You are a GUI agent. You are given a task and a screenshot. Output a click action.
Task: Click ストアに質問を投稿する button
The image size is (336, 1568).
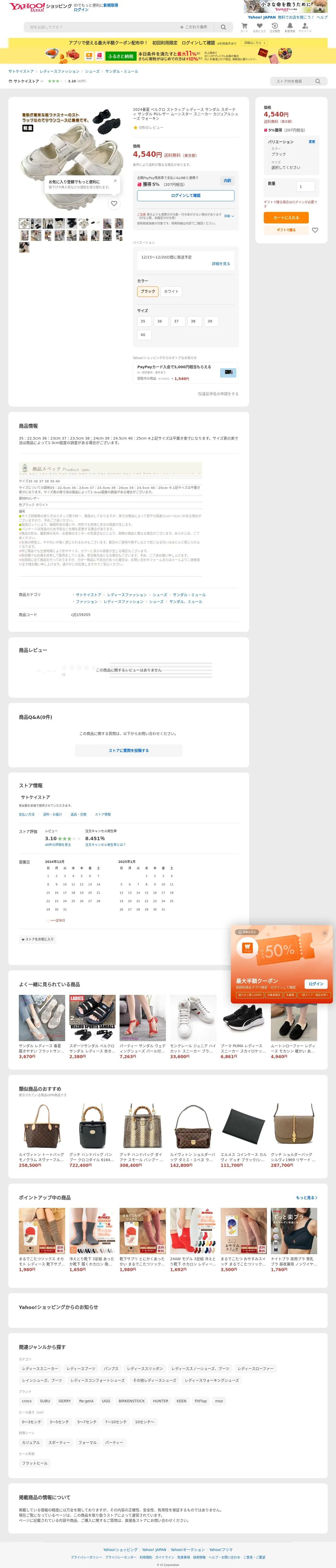coord(129,751)
